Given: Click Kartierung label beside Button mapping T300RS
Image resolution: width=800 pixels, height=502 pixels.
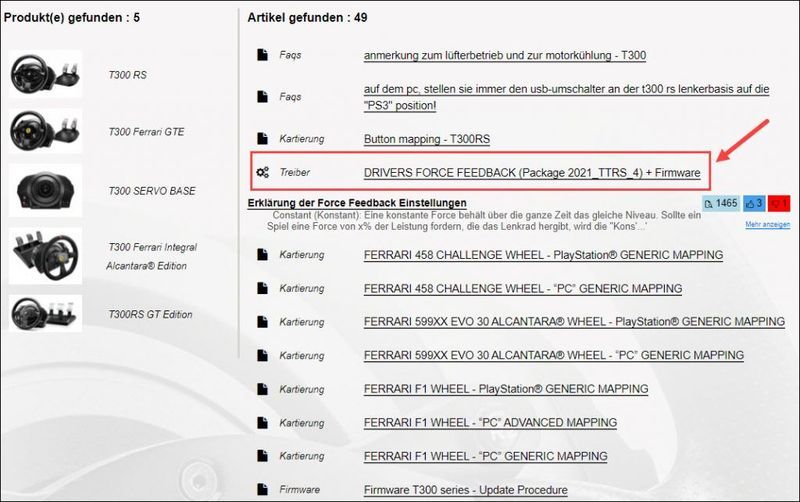Looking at the screenshot, I should [x=302, y=138].
